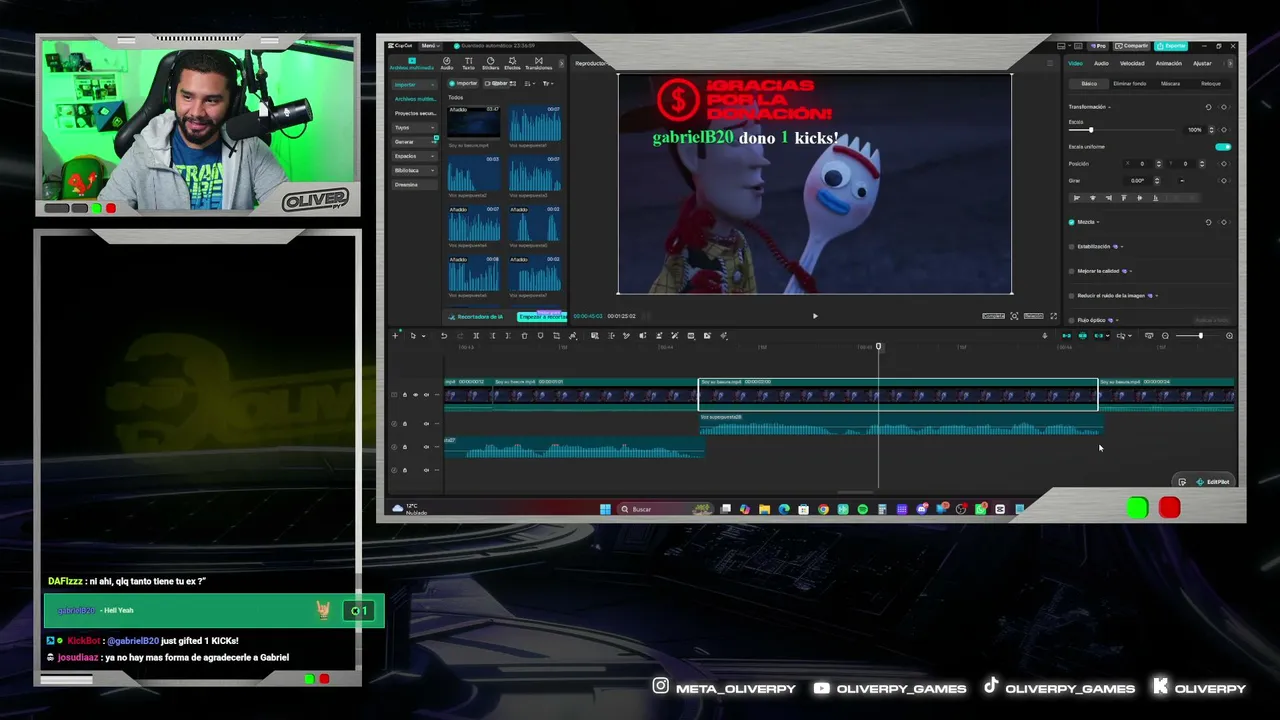Select Archivos multimedia in the sidebar
Image resolution: width=1280 pixels, height=720 pixels.
tap(414, 99)
